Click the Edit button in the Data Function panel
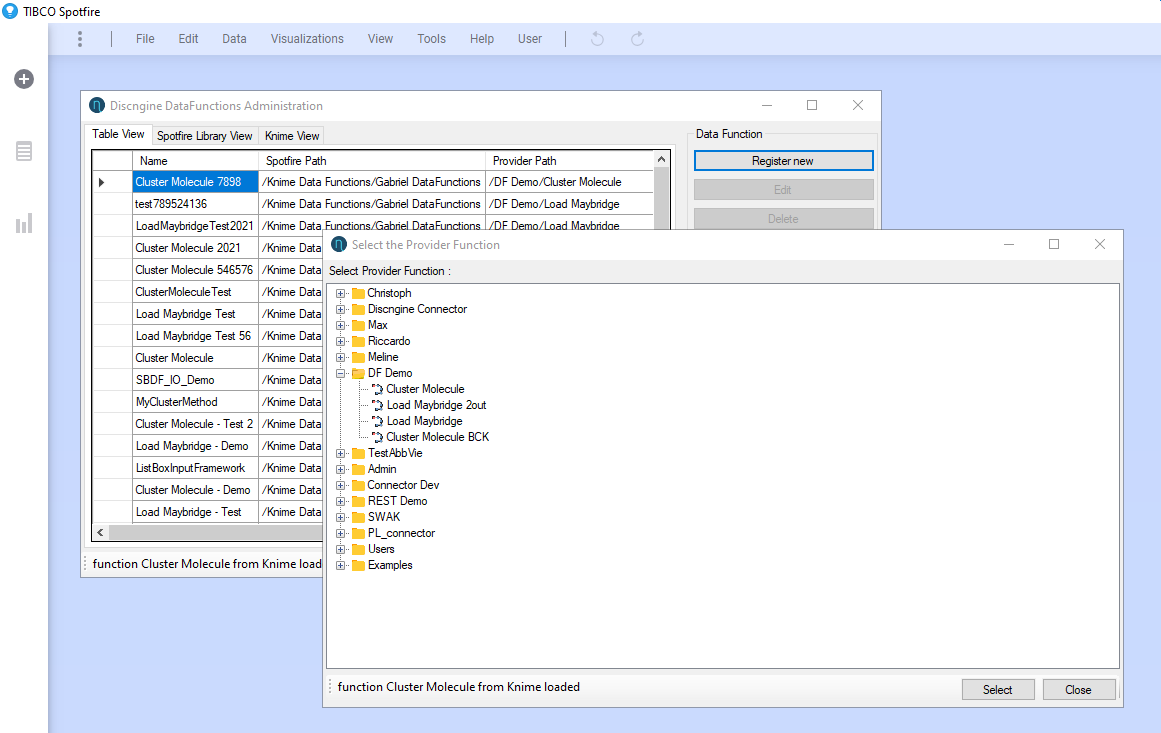This screenshot has width=1161, height=733. click(x=783, y=190)
